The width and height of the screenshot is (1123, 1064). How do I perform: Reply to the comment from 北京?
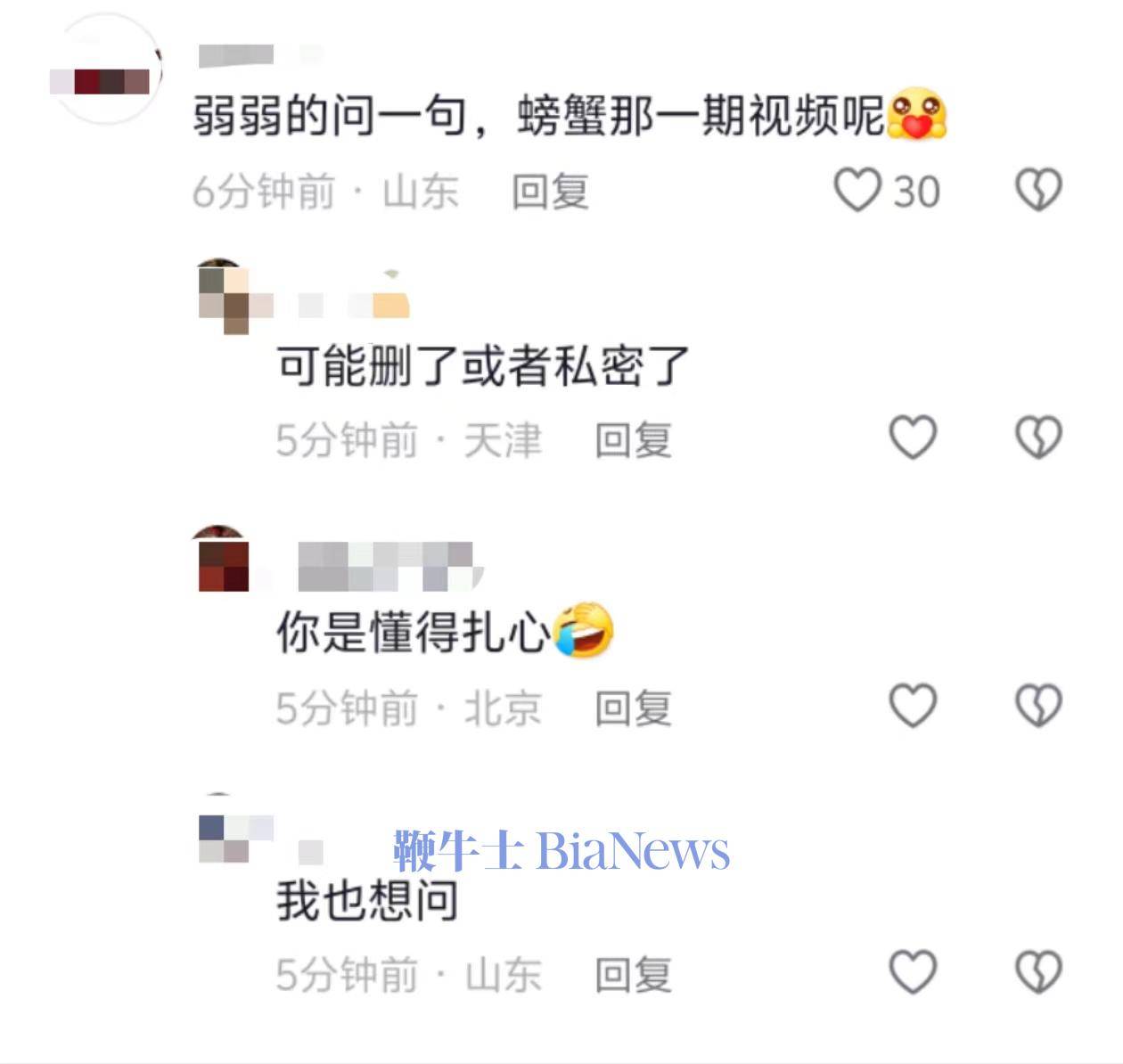tap(633, 708)
